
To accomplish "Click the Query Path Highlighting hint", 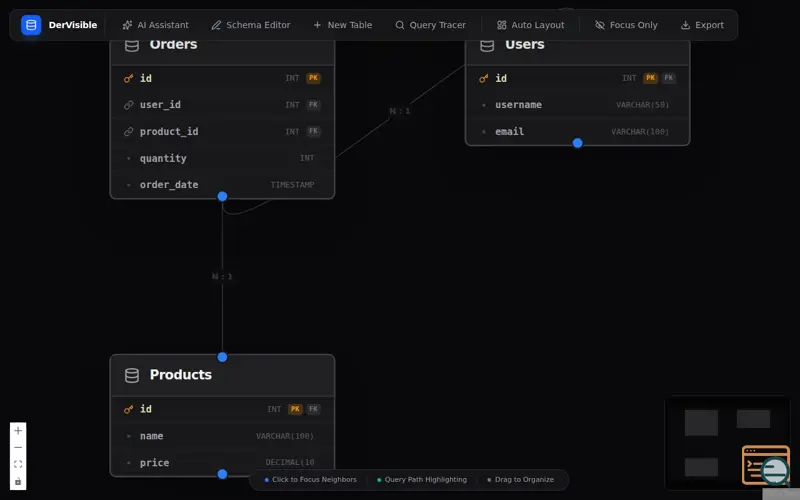I will [x=421, y=480].
